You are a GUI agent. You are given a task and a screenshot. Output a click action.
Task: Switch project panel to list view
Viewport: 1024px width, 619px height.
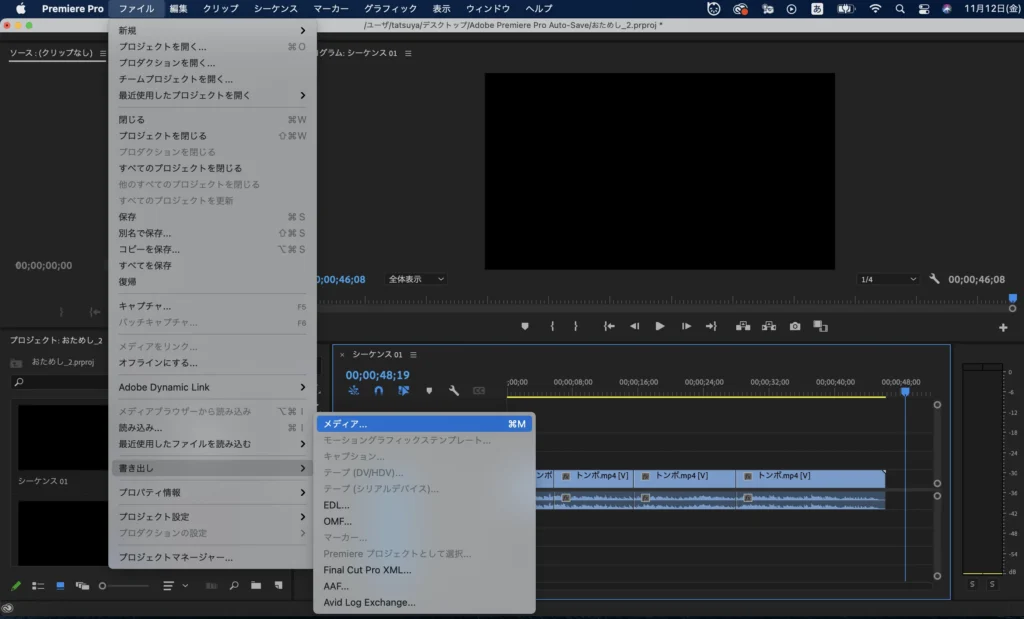coord(38,585)
